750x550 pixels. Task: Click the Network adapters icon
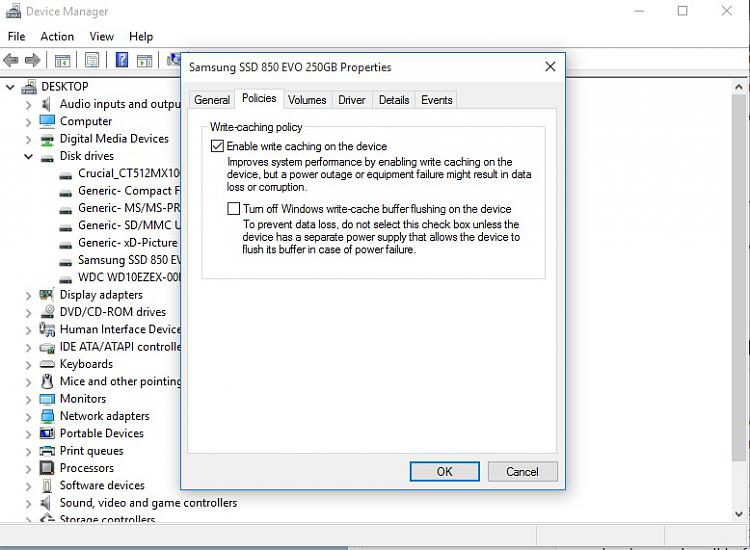(x=47, y=416)
